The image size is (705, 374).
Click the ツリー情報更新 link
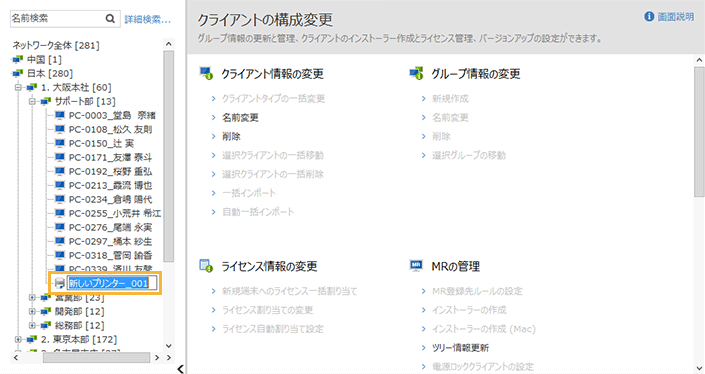coord(460,348)
